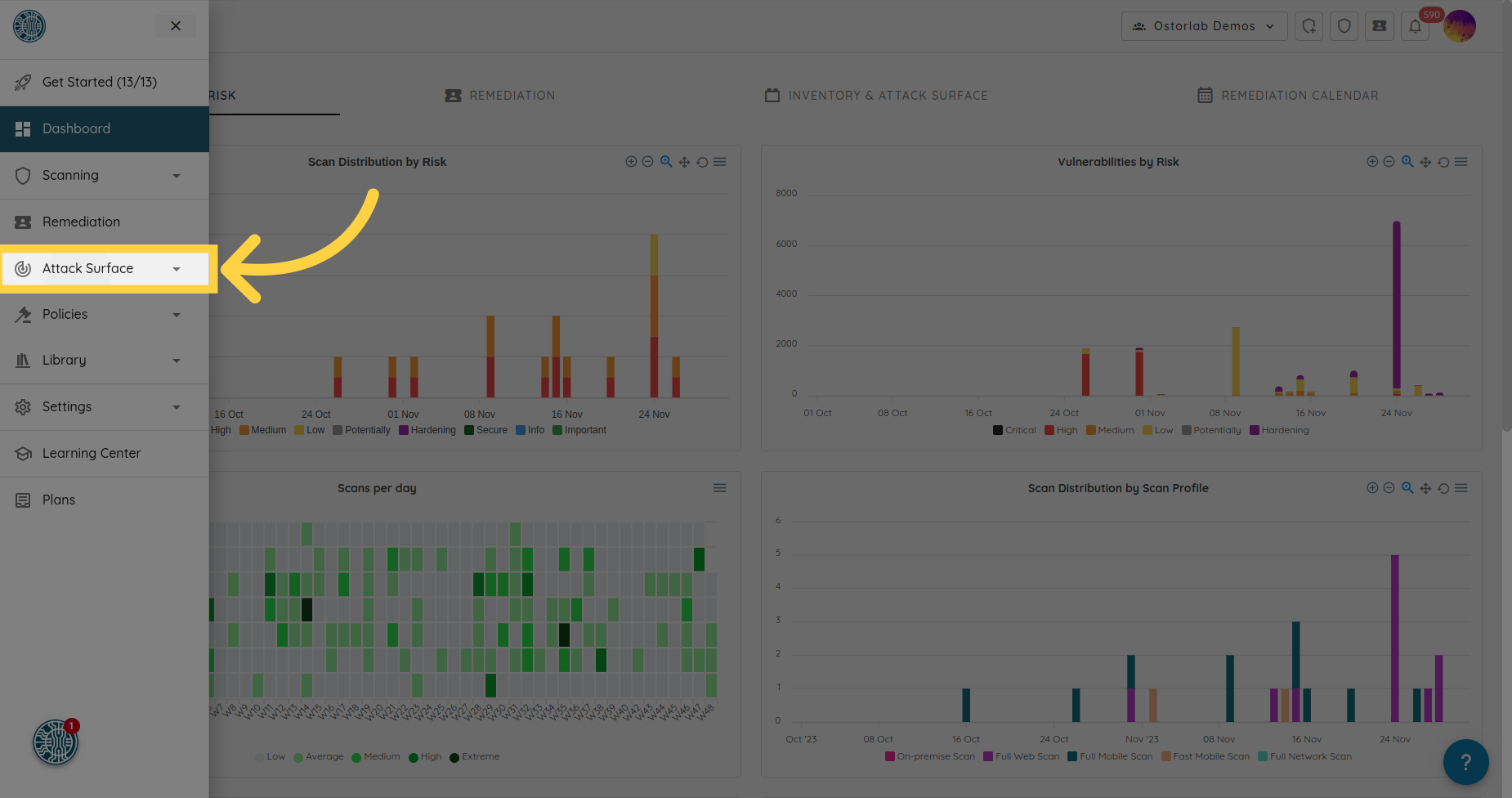Switch to the Remediation Calendar tab

(1288, 96)
